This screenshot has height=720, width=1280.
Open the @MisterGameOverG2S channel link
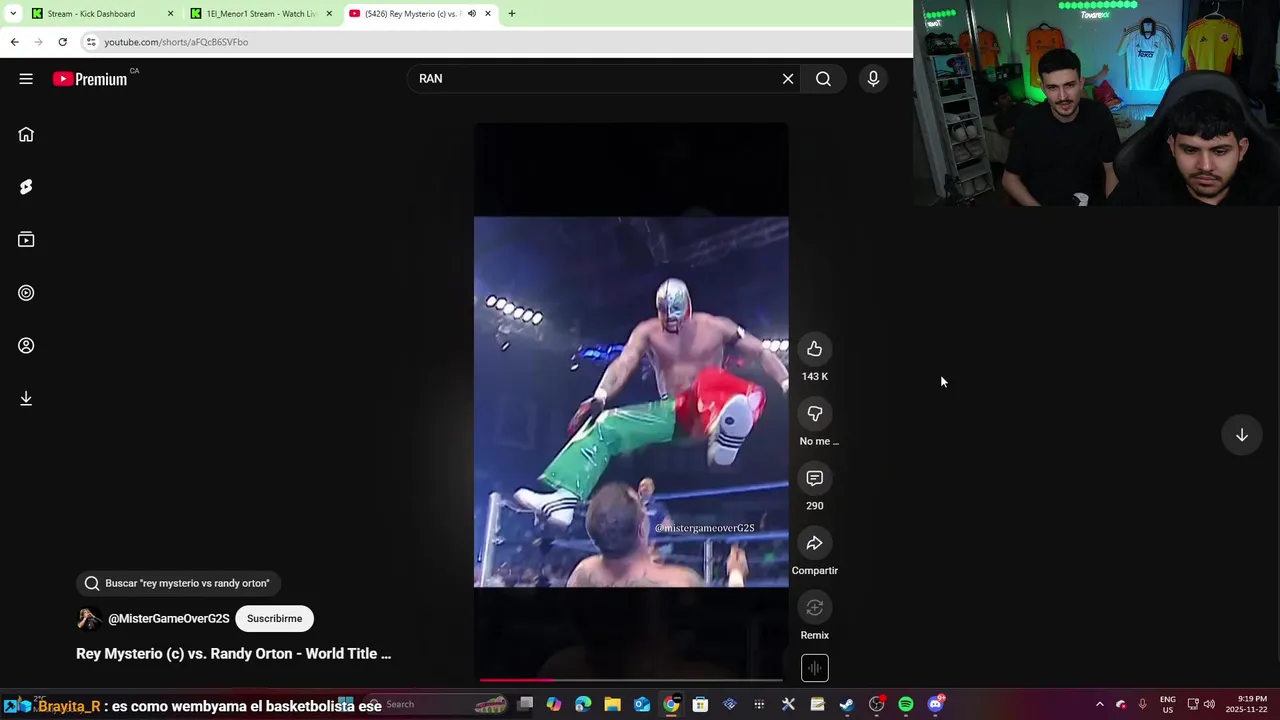coord(168,619)
